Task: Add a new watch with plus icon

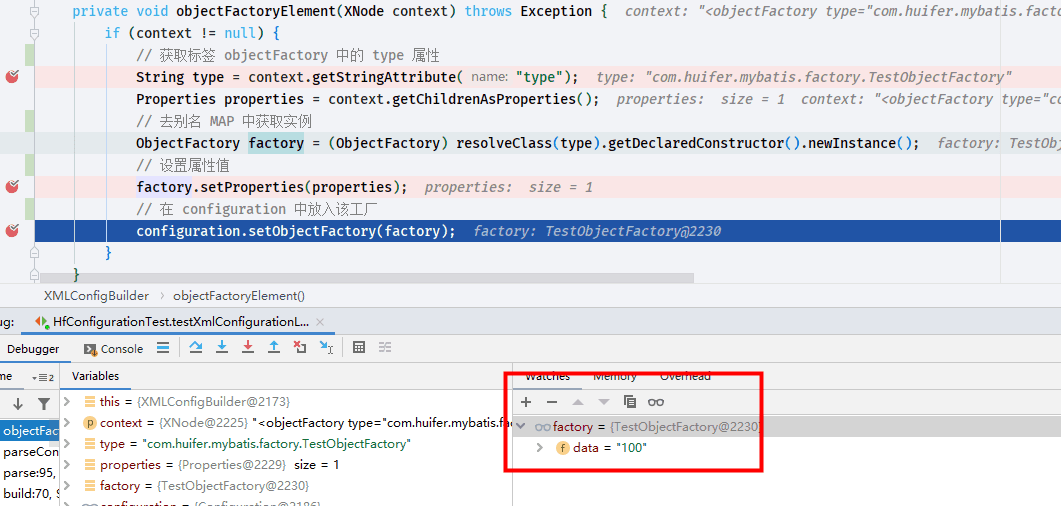Action: pos(526,402)
